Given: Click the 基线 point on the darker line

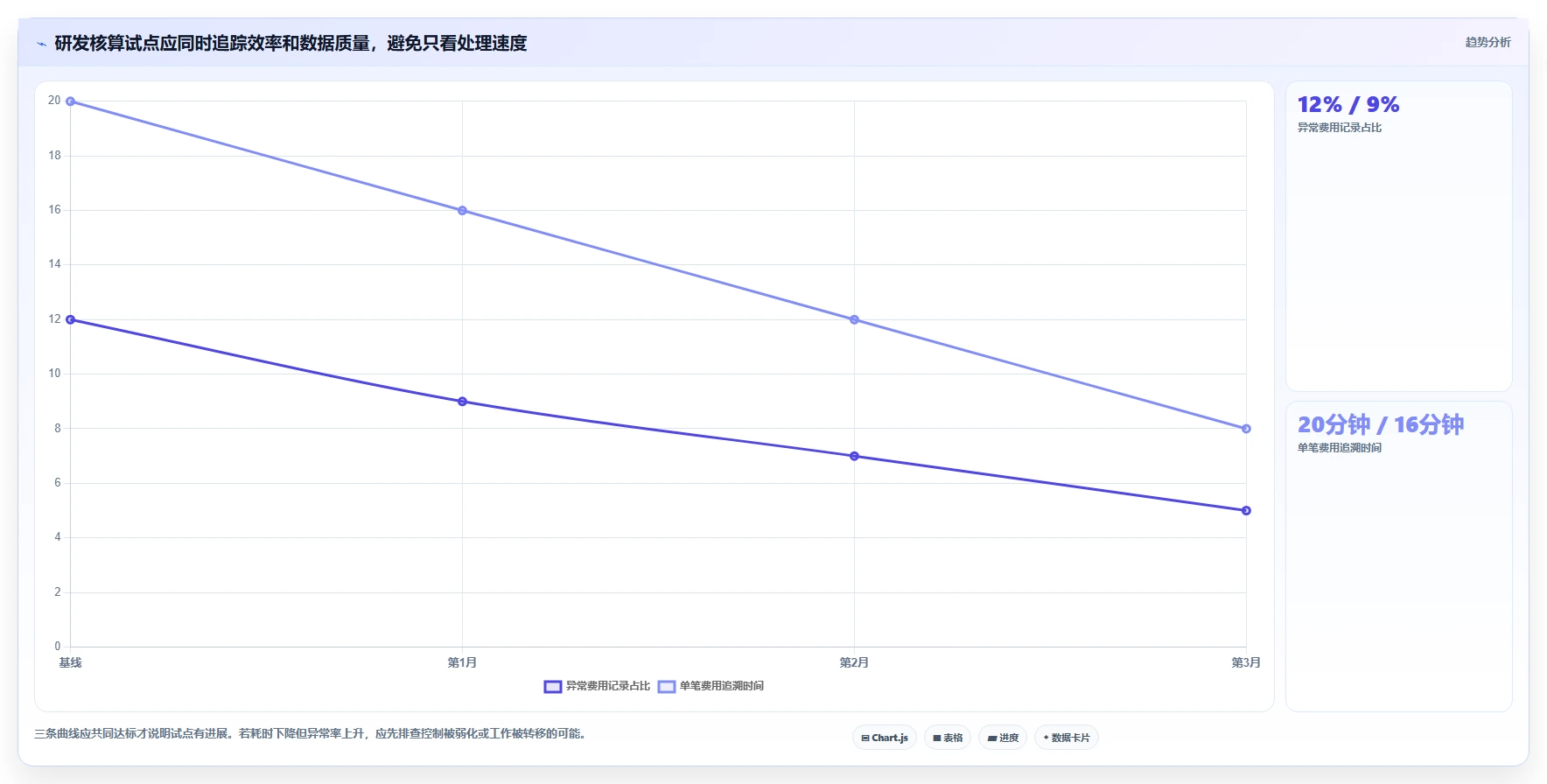Looking at the screenshot, I should [71, 320].
